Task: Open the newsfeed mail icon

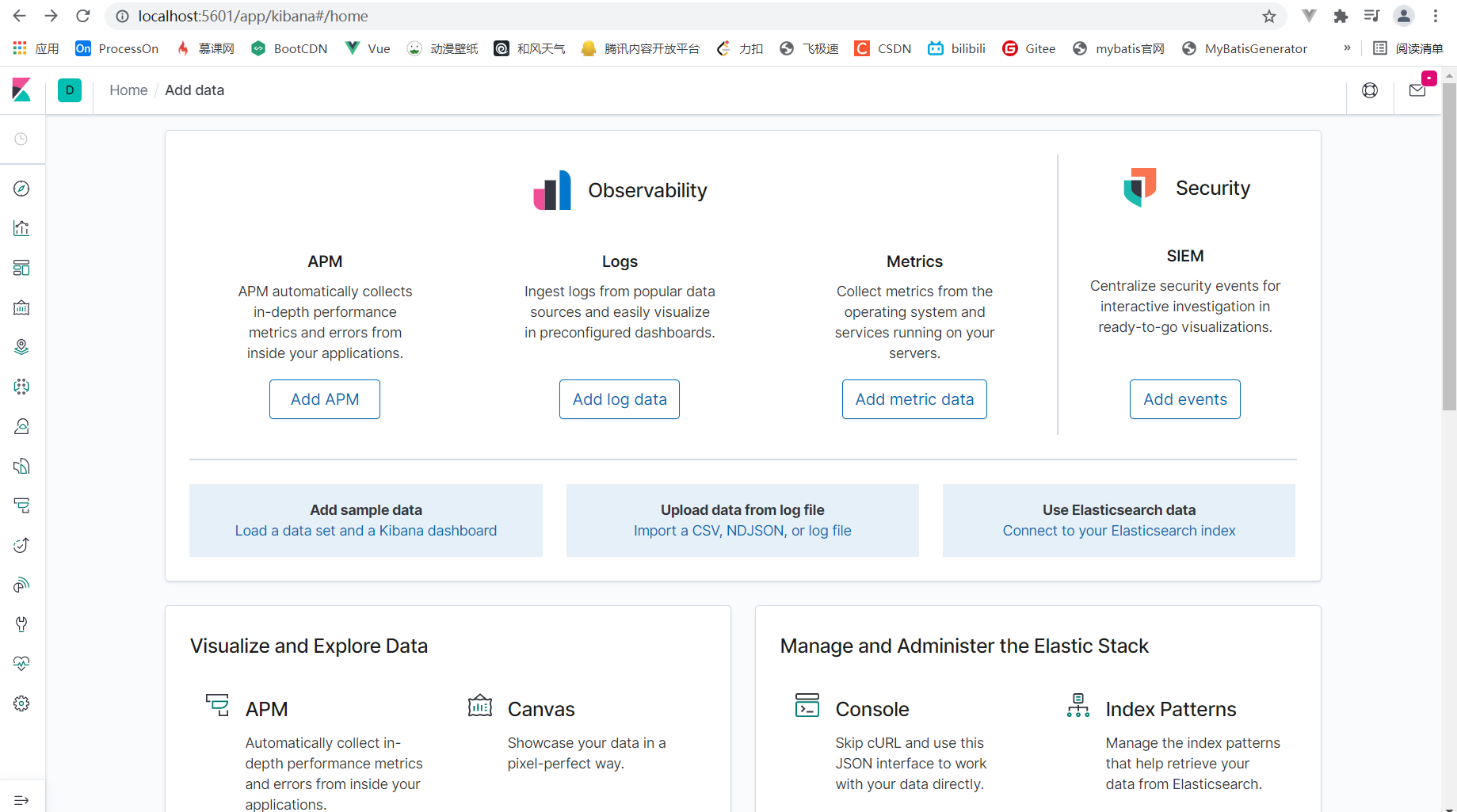Action: pyautogui.click(x=1418, y=90)
